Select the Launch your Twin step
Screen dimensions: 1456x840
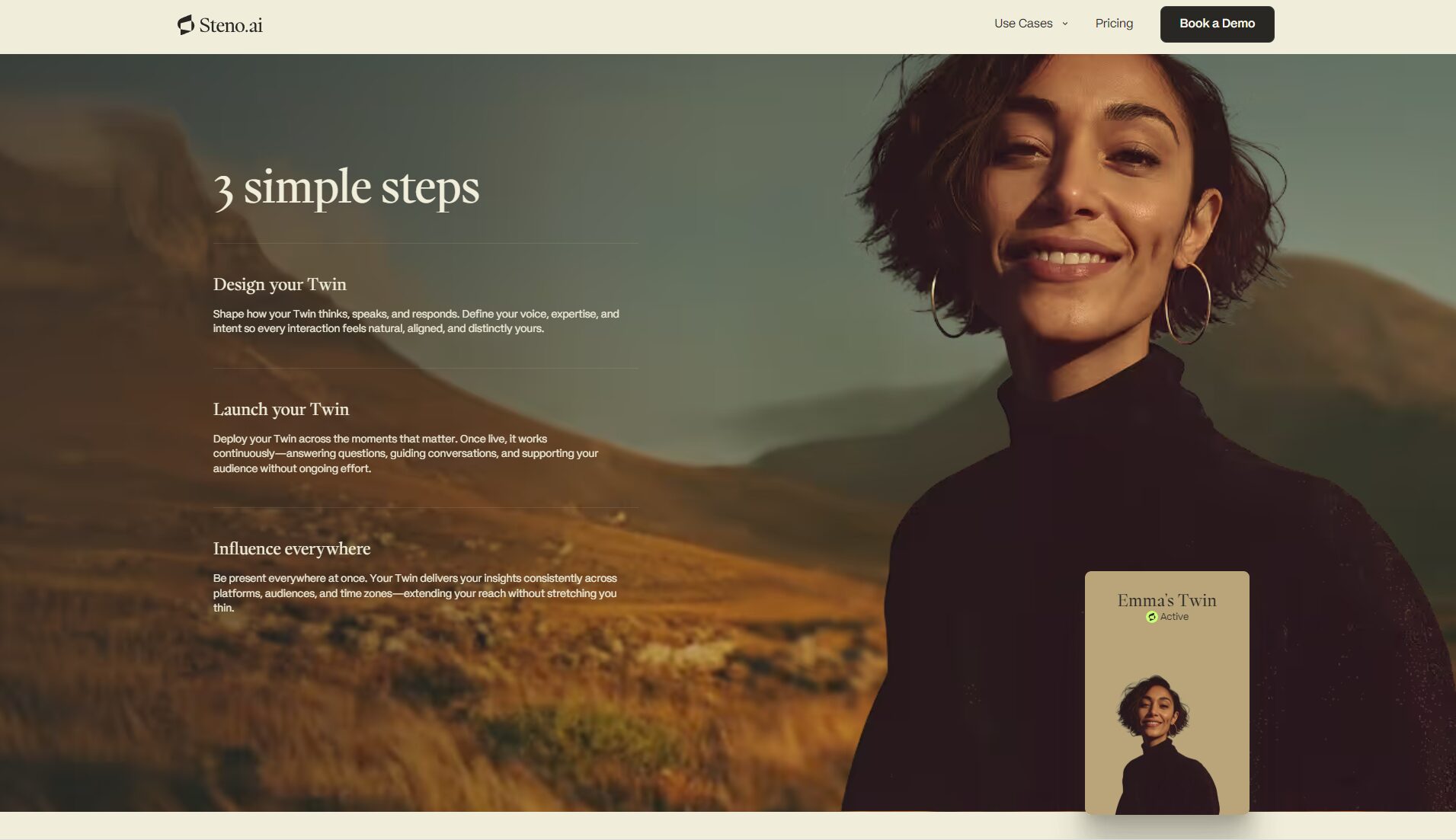pyautogui.click(x=281, y=409)
